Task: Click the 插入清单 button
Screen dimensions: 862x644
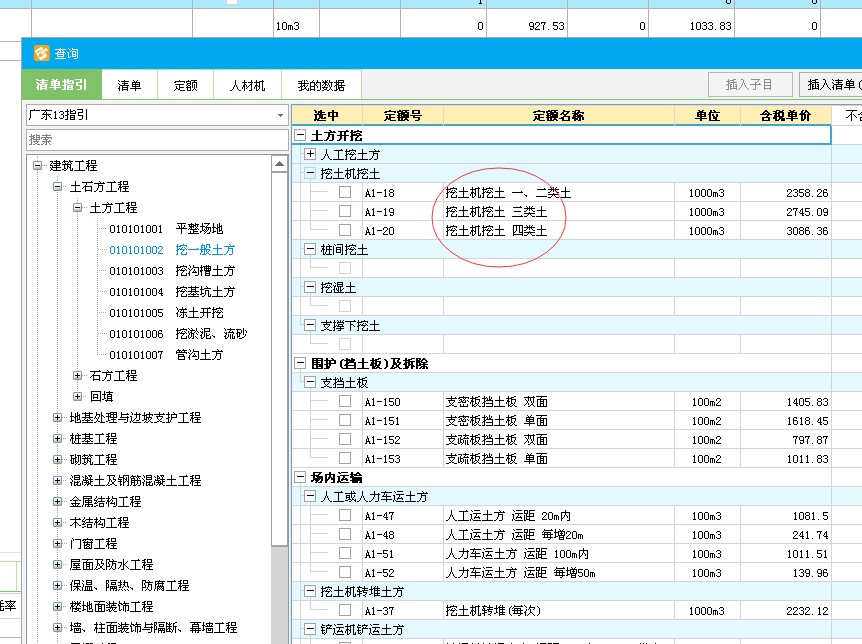Action: [x=831, y=85]
